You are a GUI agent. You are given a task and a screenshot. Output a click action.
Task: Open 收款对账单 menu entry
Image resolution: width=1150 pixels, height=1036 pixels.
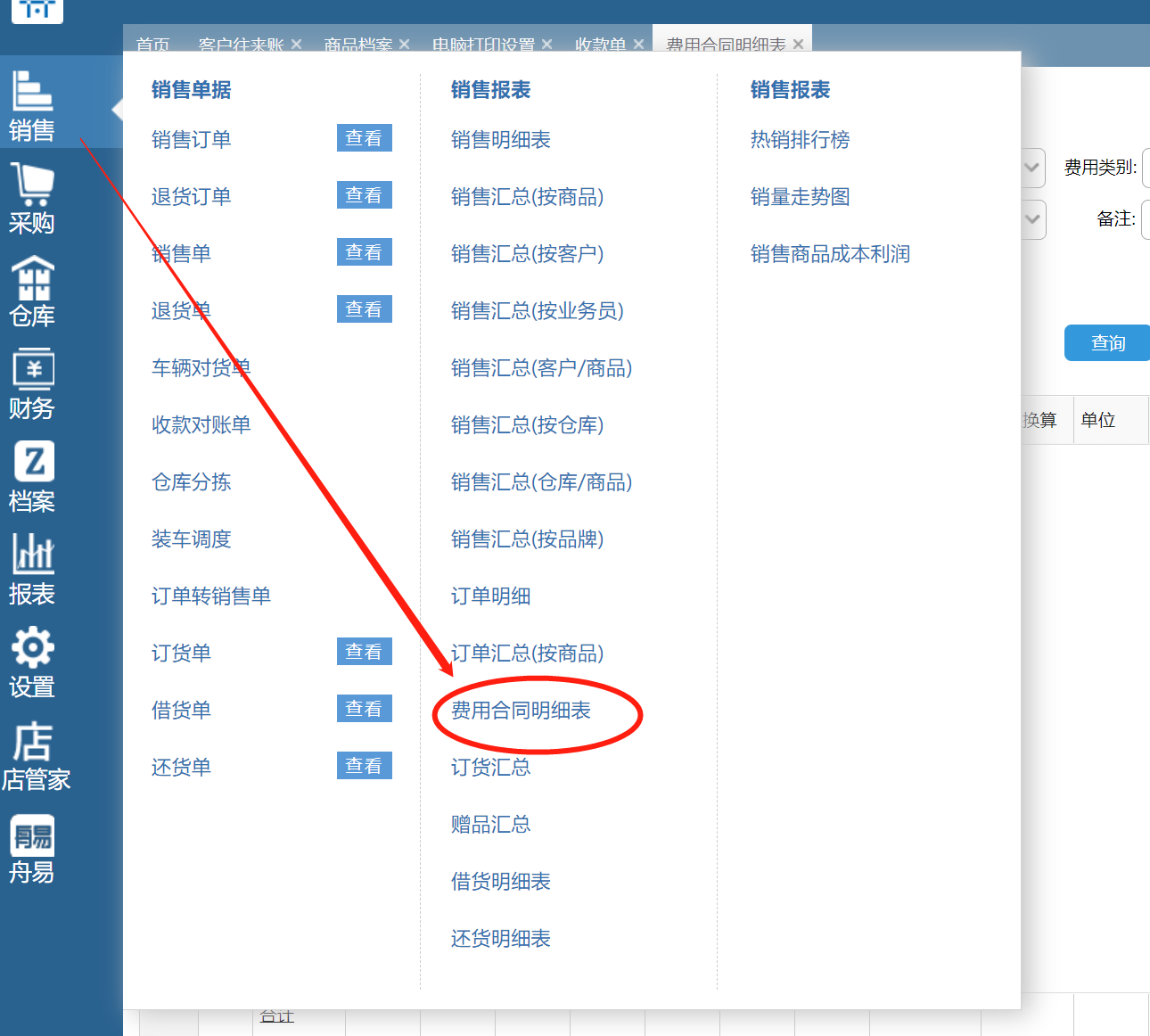tap(201, 425)
